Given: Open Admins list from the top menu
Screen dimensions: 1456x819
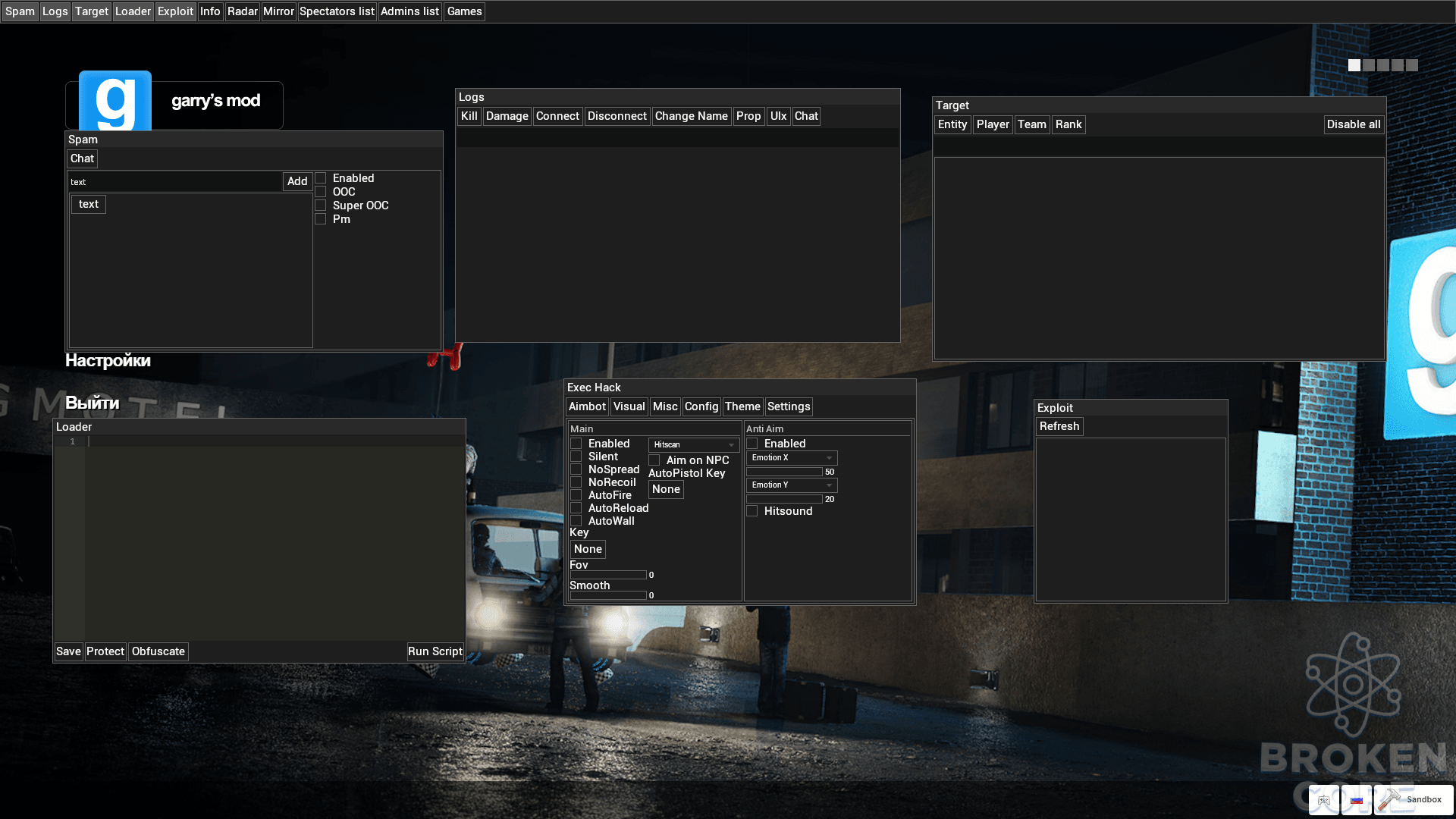Looking at the screenshot, I should [x=409, y=11].
